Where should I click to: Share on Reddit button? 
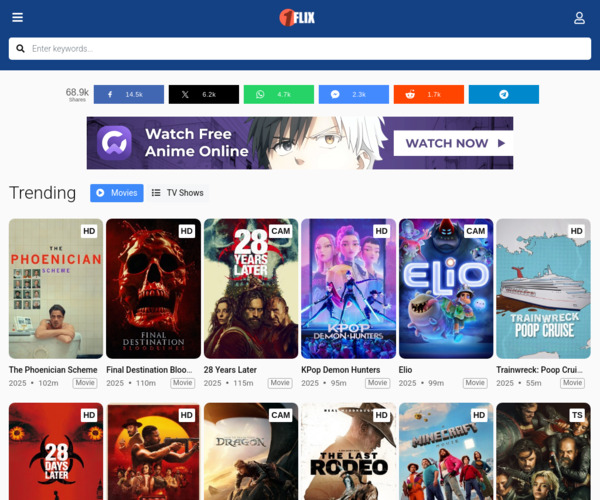pyautogui.click(x=429, y=94)
